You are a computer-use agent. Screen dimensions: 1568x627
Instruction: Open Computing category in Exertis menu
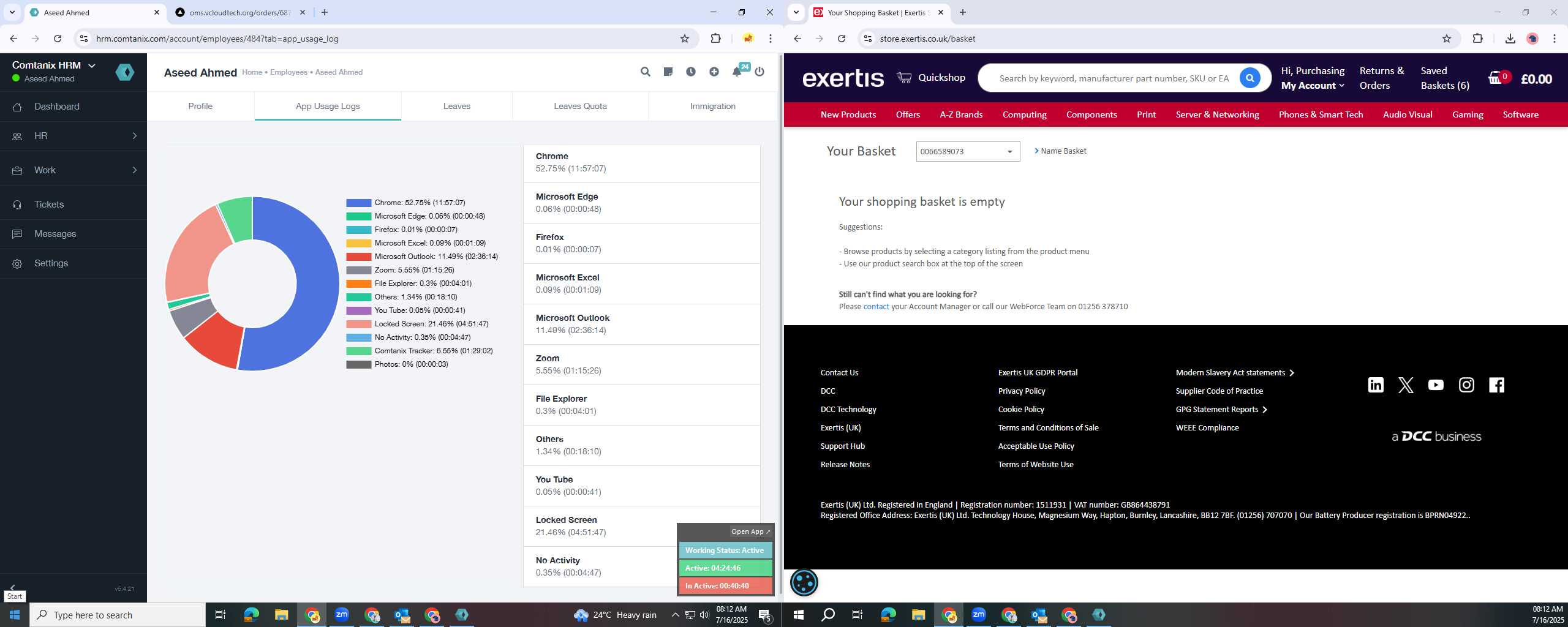(1024, 115)
